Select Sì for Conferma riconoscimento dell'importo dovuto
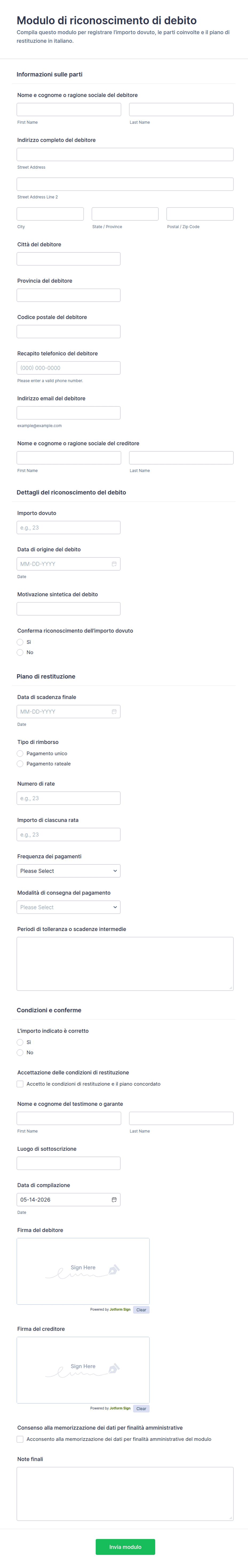The width and height of the screenshot is (248, 1568). [x=20, y=642]
